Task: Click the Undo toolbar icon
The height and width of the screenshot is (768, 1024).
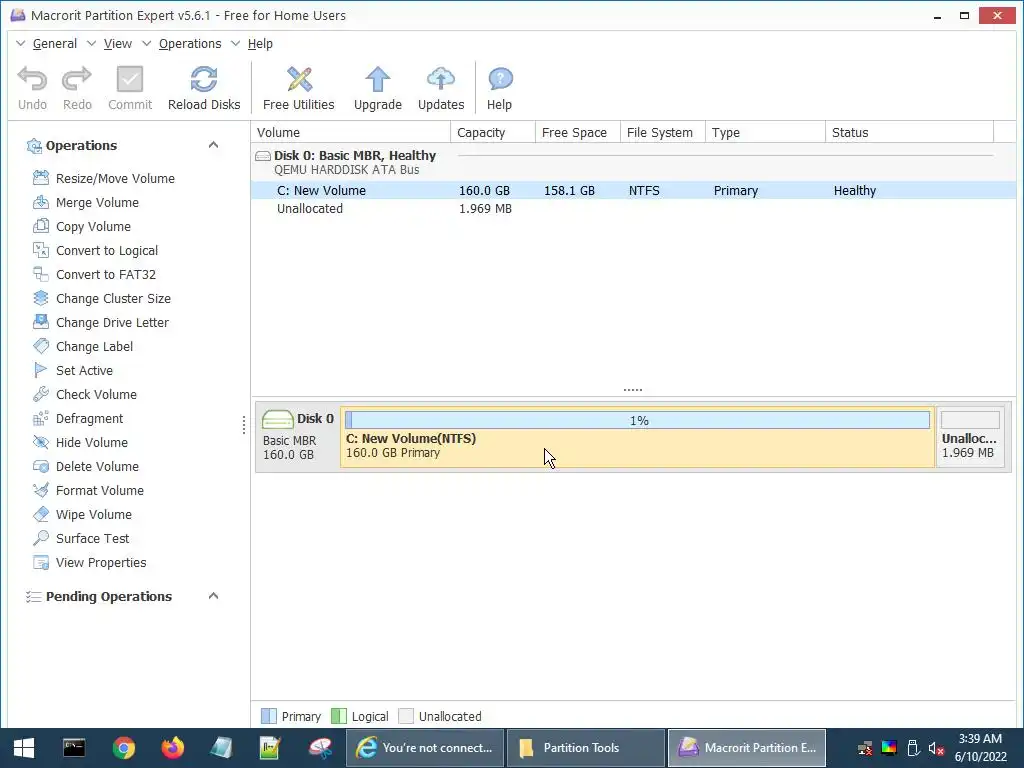Action: (32, 80)
